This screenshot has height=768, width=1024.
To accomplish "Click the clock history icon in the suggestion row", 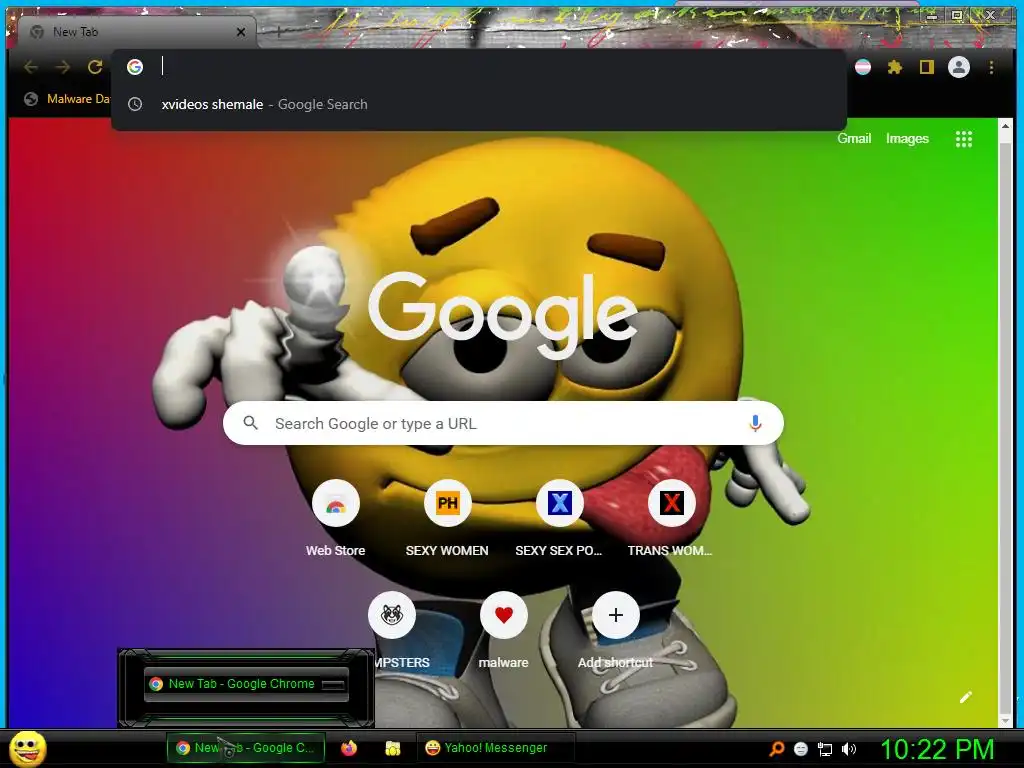I will (x=135, y=104).
